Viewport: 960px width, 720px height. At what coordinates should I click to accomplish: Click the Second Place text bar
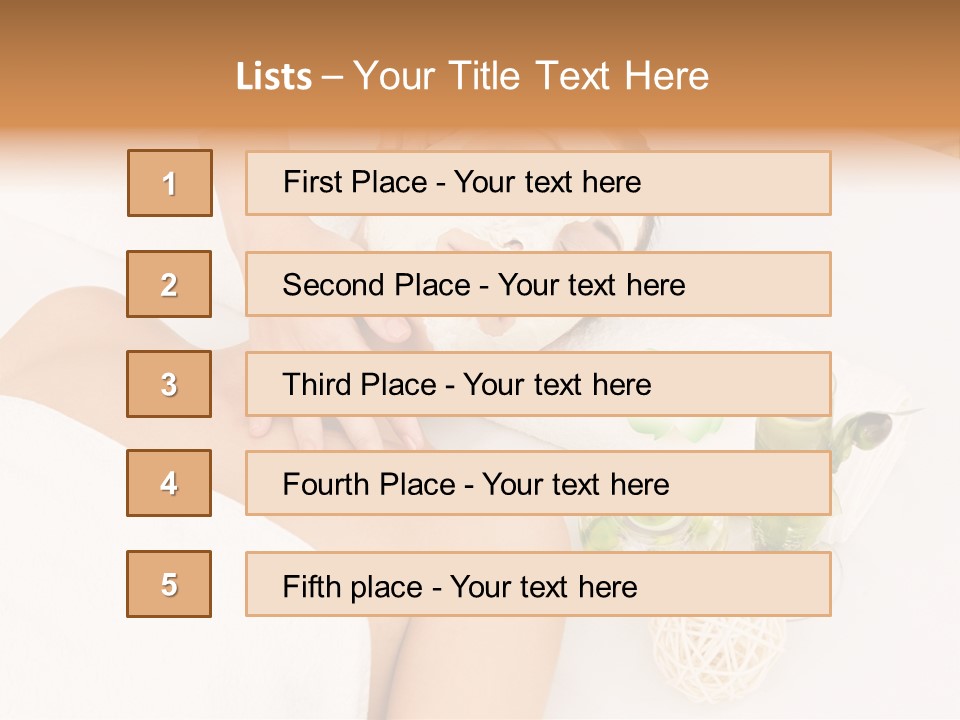tap(538, 284)
